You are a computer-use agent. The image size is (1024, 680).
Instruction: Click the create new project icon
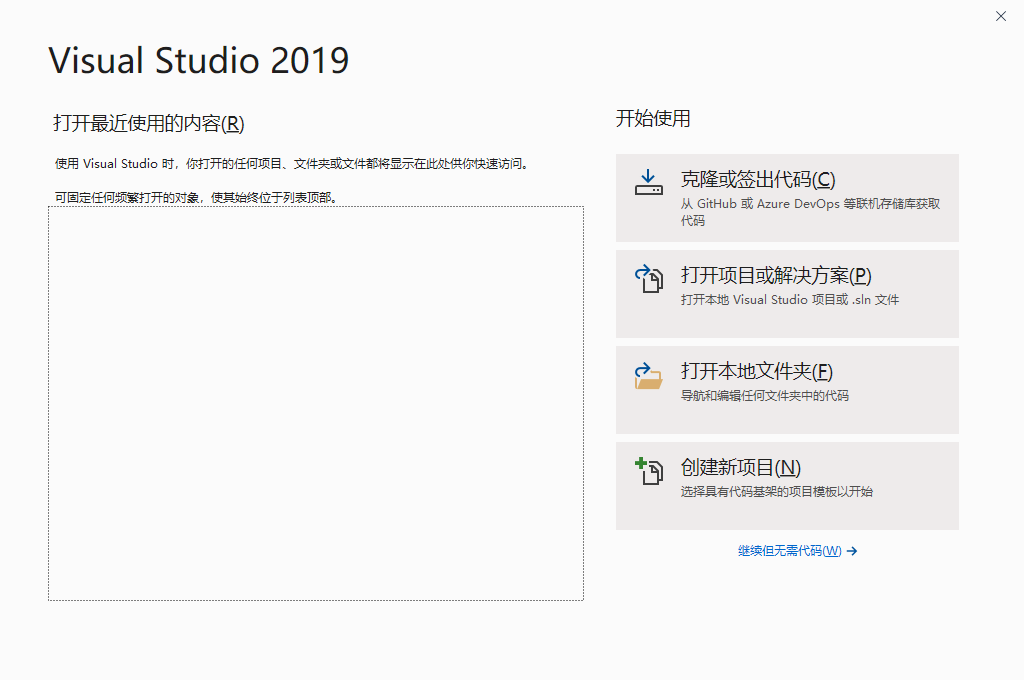[x=648, y=471]
